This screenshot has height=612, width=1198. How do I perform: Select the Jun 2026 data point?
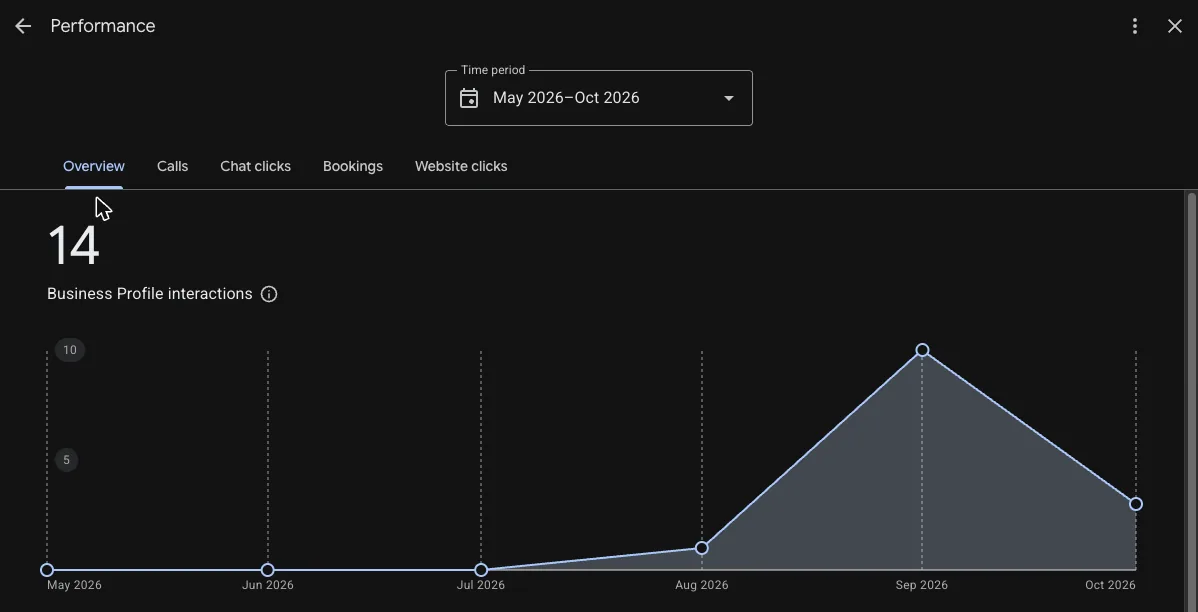[x=267, y=570]
